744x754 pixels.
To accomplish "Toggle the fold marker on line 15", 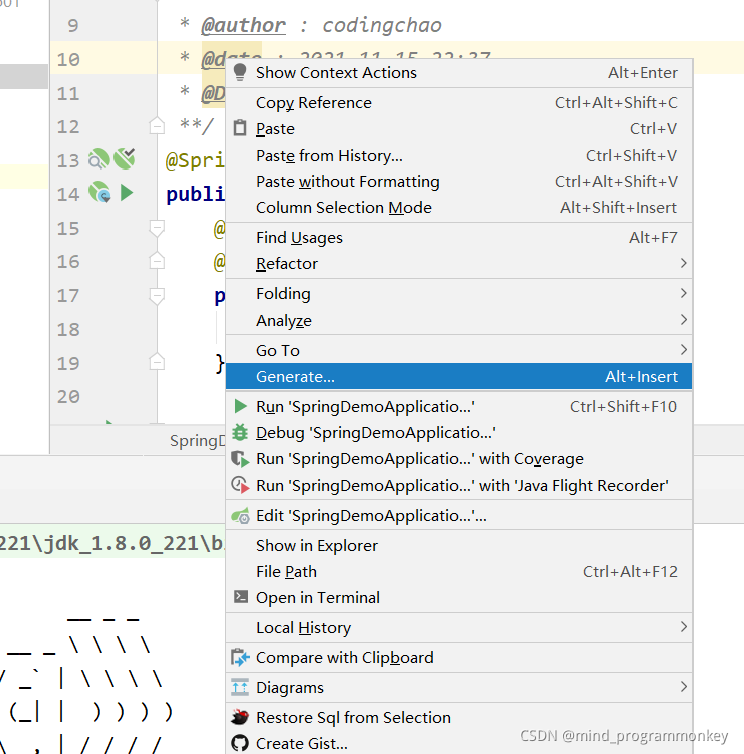I will pyautogui.click(x=157, y=228).
